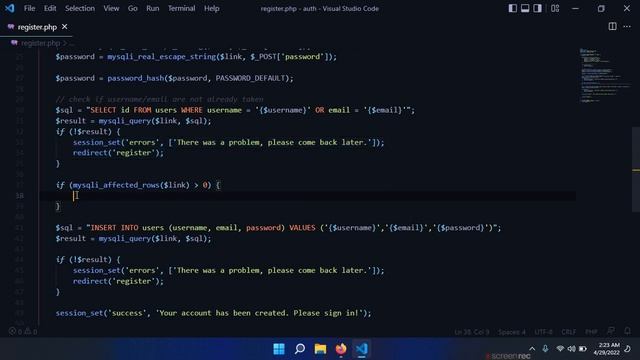The height and width of the screenshot is (360, 640).
Task: Click the mysqli_affected_rows if statement
Action: click(x=138, y=185)
